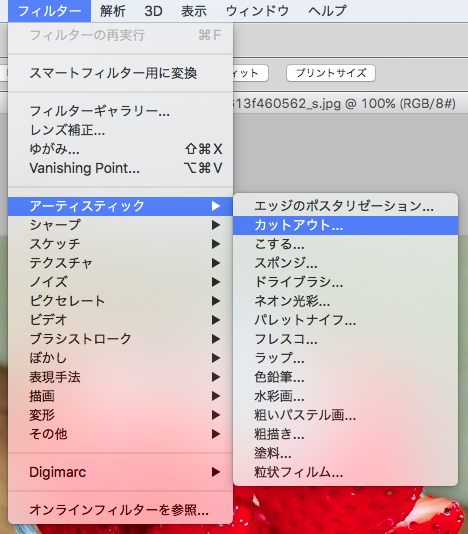
Task: Open the 3D menu
Action: click(153, 11)
